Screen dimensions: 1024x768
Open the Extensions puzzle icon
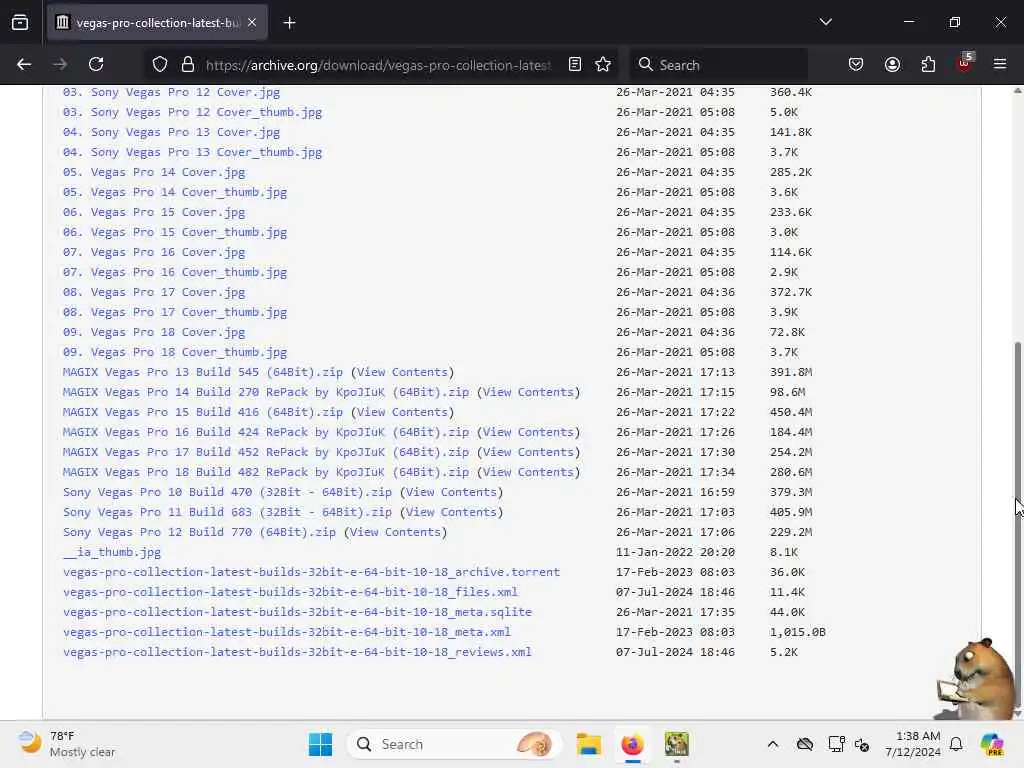(928, 64)
